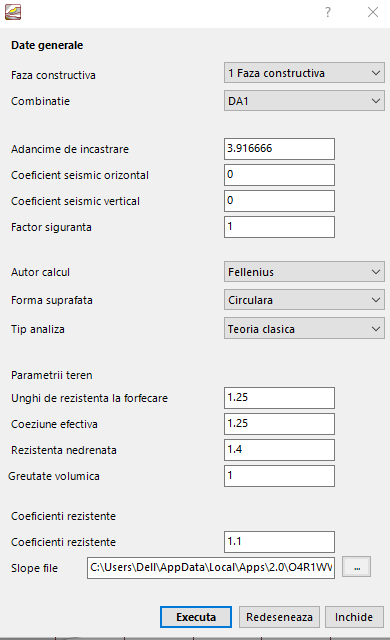This screenshot has height=640, width=390.
Task: Click the help question mark icon
Action: [328, 12]
